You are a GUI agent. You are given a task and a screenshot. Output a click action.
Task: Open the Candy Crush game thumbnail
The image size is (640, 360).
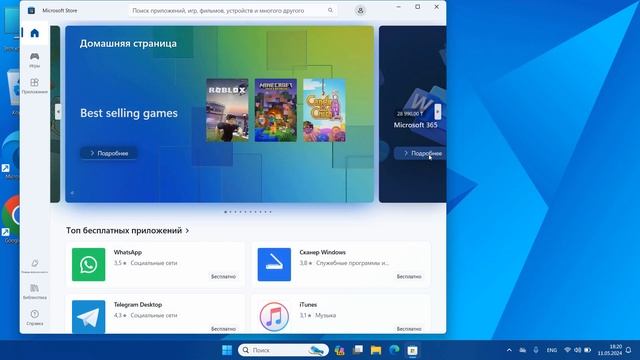(324, 110)
